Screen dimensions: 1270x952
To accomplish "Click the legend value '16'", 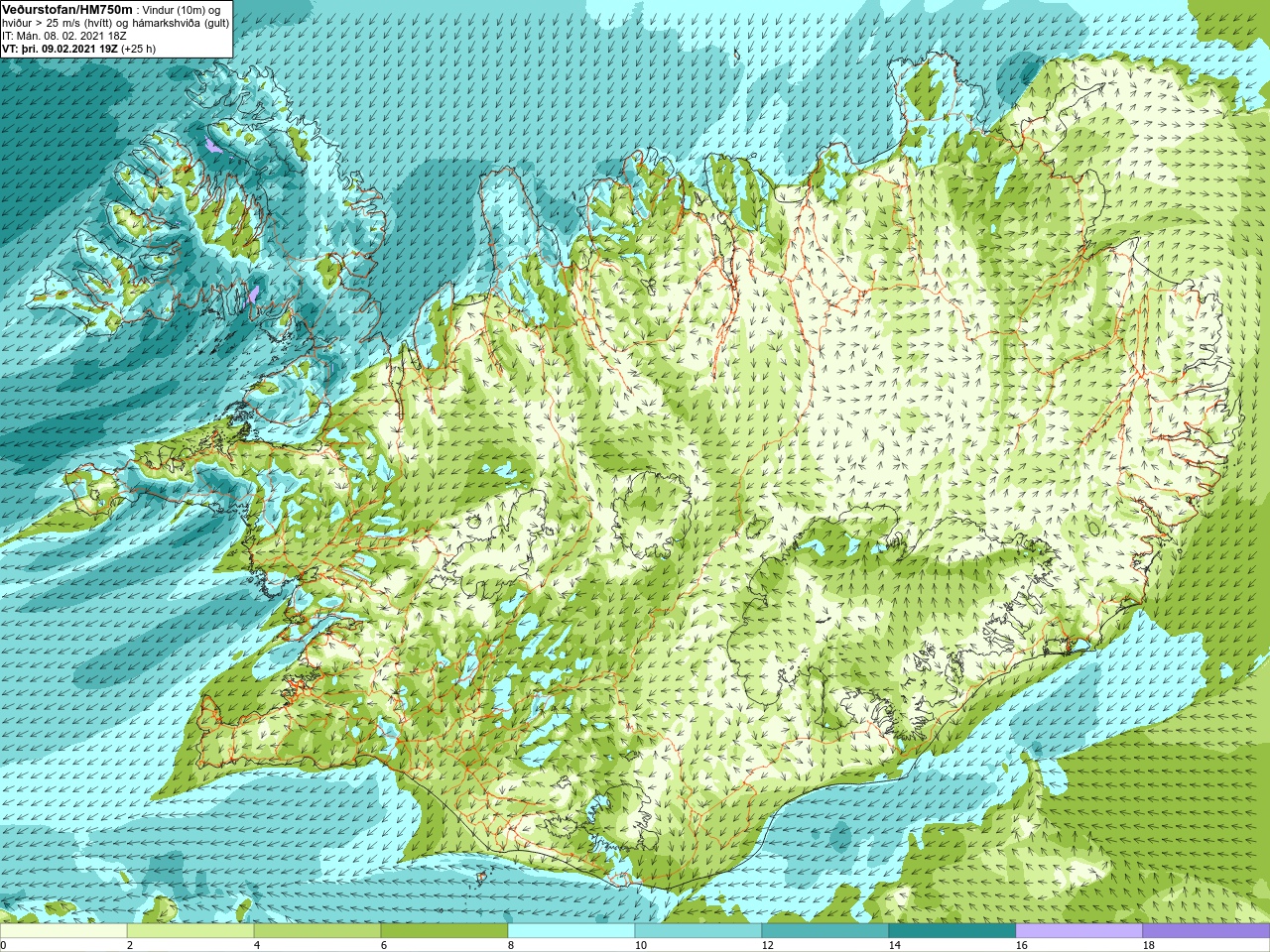I will (x=1021, y=945).
